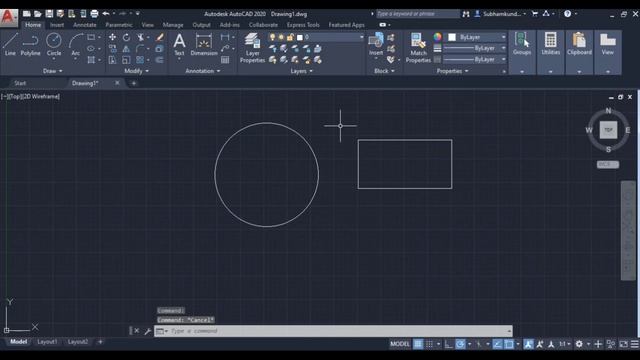640x360 pixels.
Task: Open the Help question mark icon
Action: tap(567, 14)
